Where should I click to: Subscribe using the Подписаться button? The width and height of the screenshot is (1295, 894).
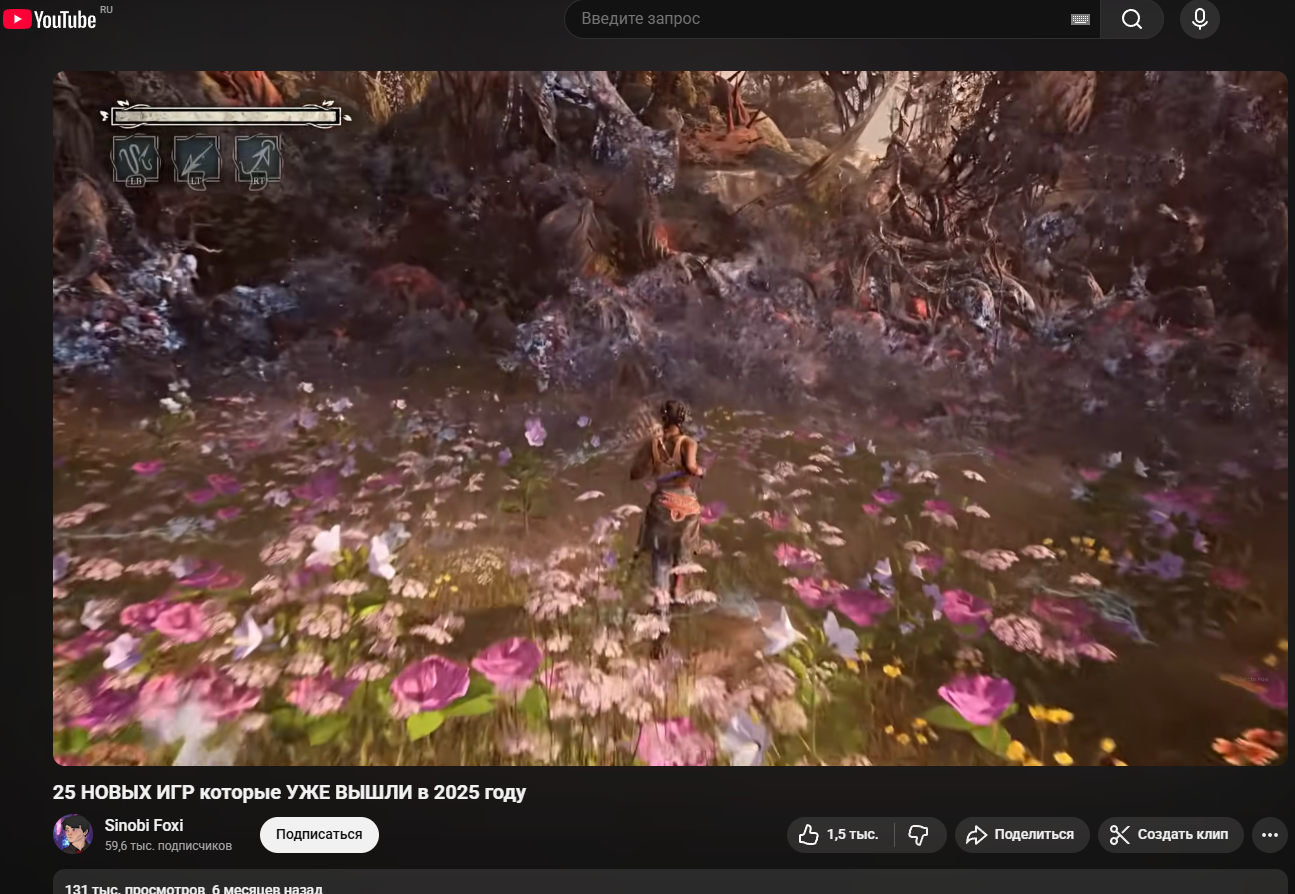[319, 834]
